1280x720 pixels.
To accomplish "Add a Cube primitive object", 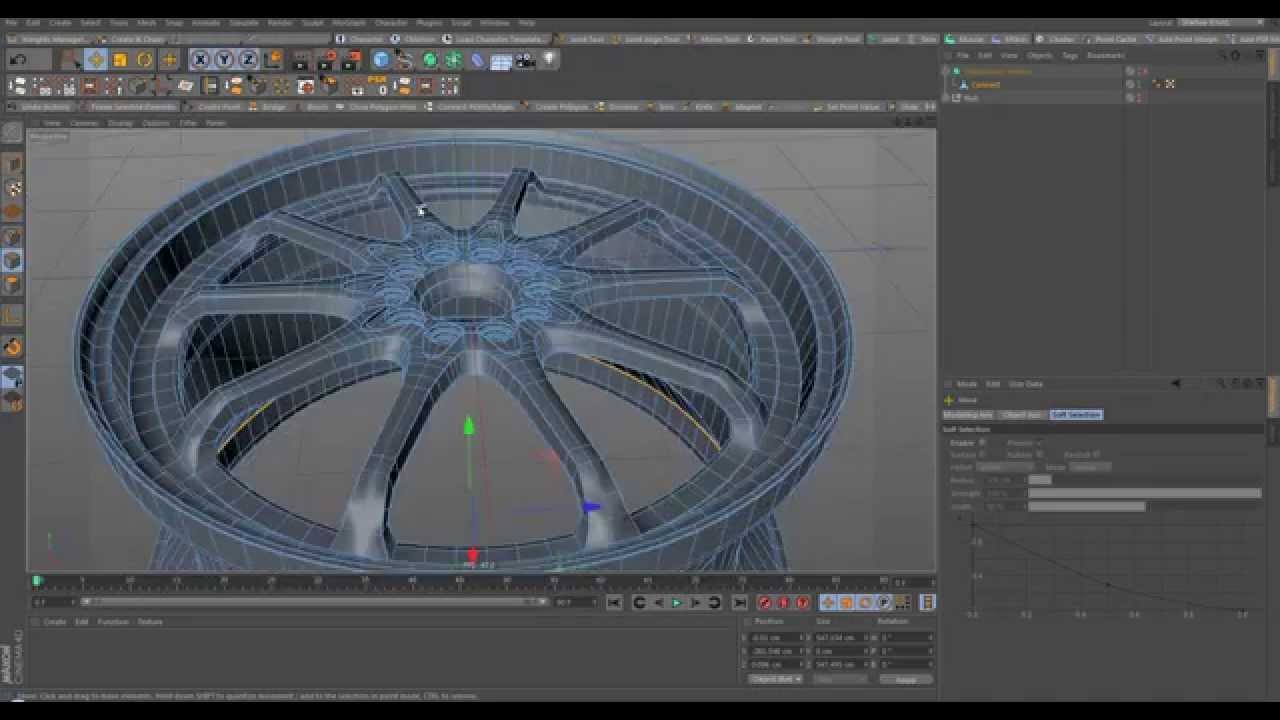I will [x=381, y=60].
